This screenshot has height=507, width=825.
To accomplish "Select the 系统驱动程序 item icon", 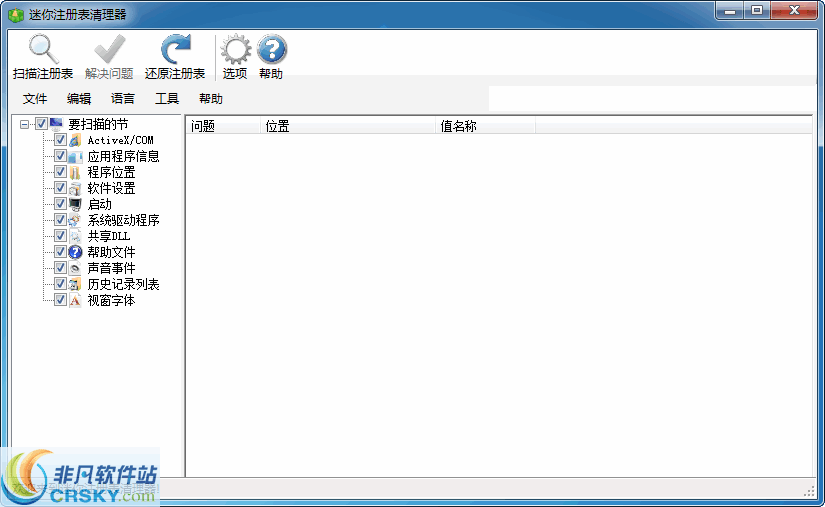I will pyautogui.click(x=75, y=220).
